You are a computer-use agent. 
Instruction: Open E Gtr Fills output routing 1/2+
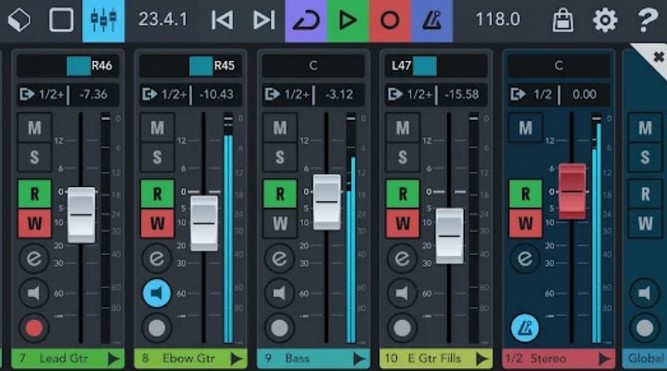(410, 94)
